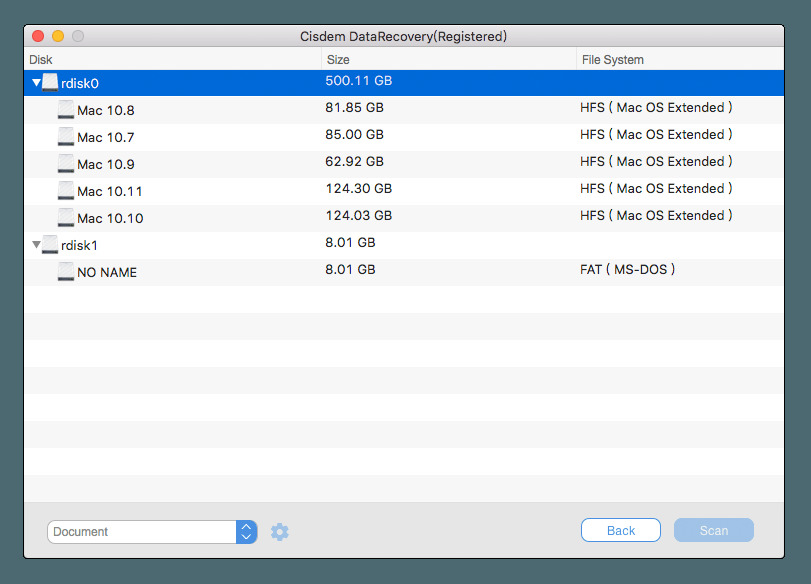Click the Mac 10.10 volume icon

[x=66, y=217]
